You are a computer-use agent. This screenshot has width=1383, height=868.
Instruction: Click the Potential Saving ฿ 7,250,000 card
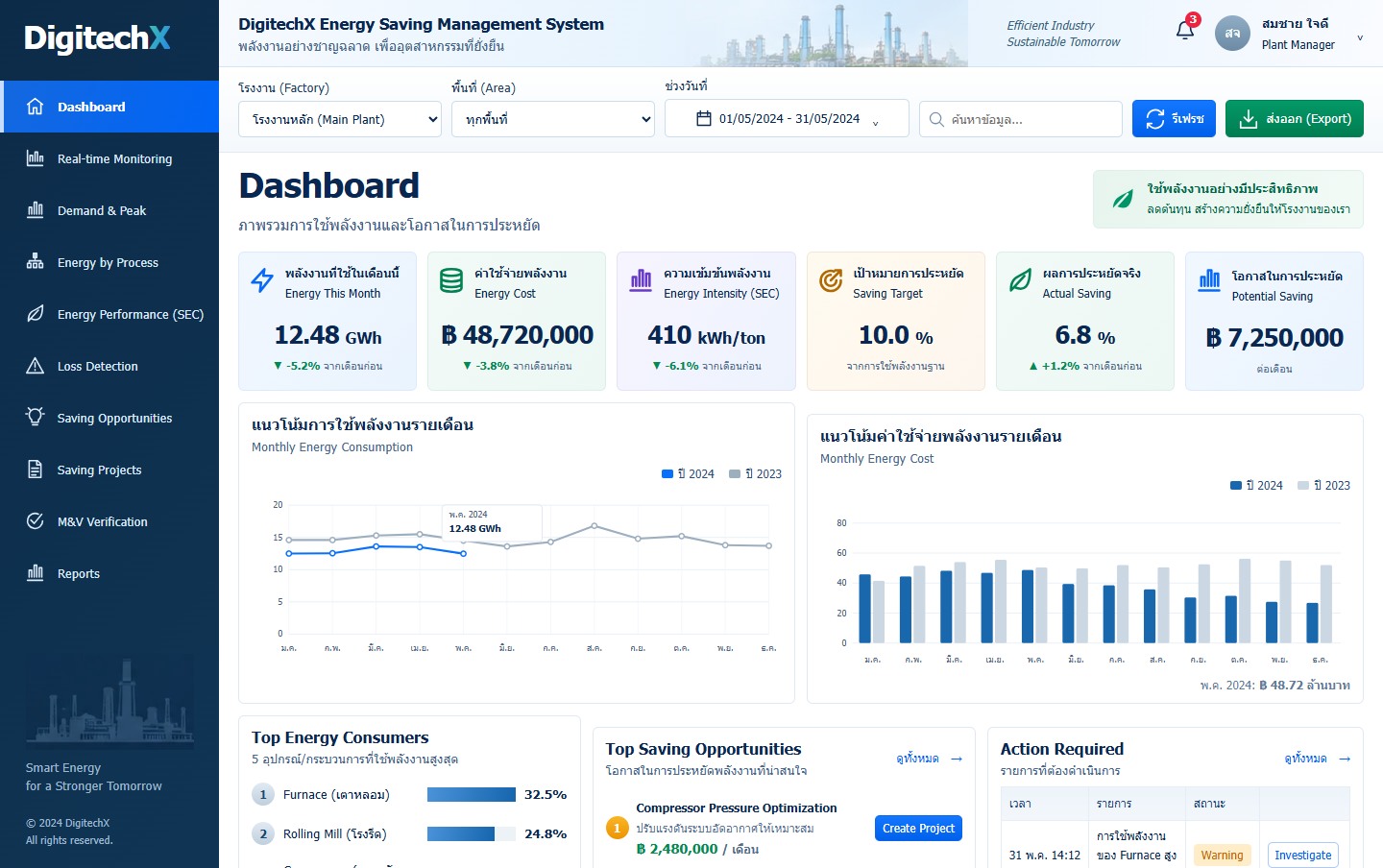point(1274,321)
